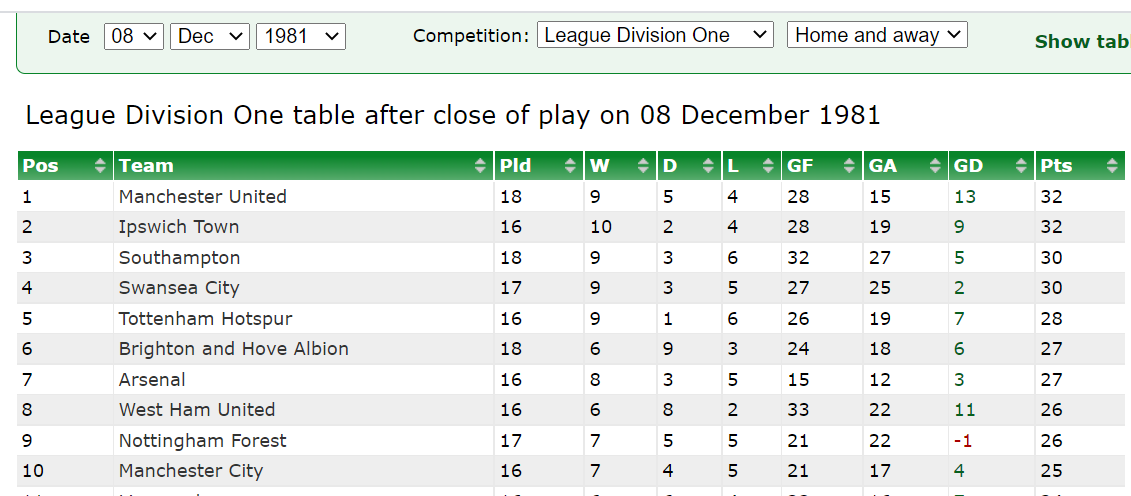Viewport: 1131px width, 496px height.
Task: Sort goals for via GF arrows
Action: pos(850,166)
